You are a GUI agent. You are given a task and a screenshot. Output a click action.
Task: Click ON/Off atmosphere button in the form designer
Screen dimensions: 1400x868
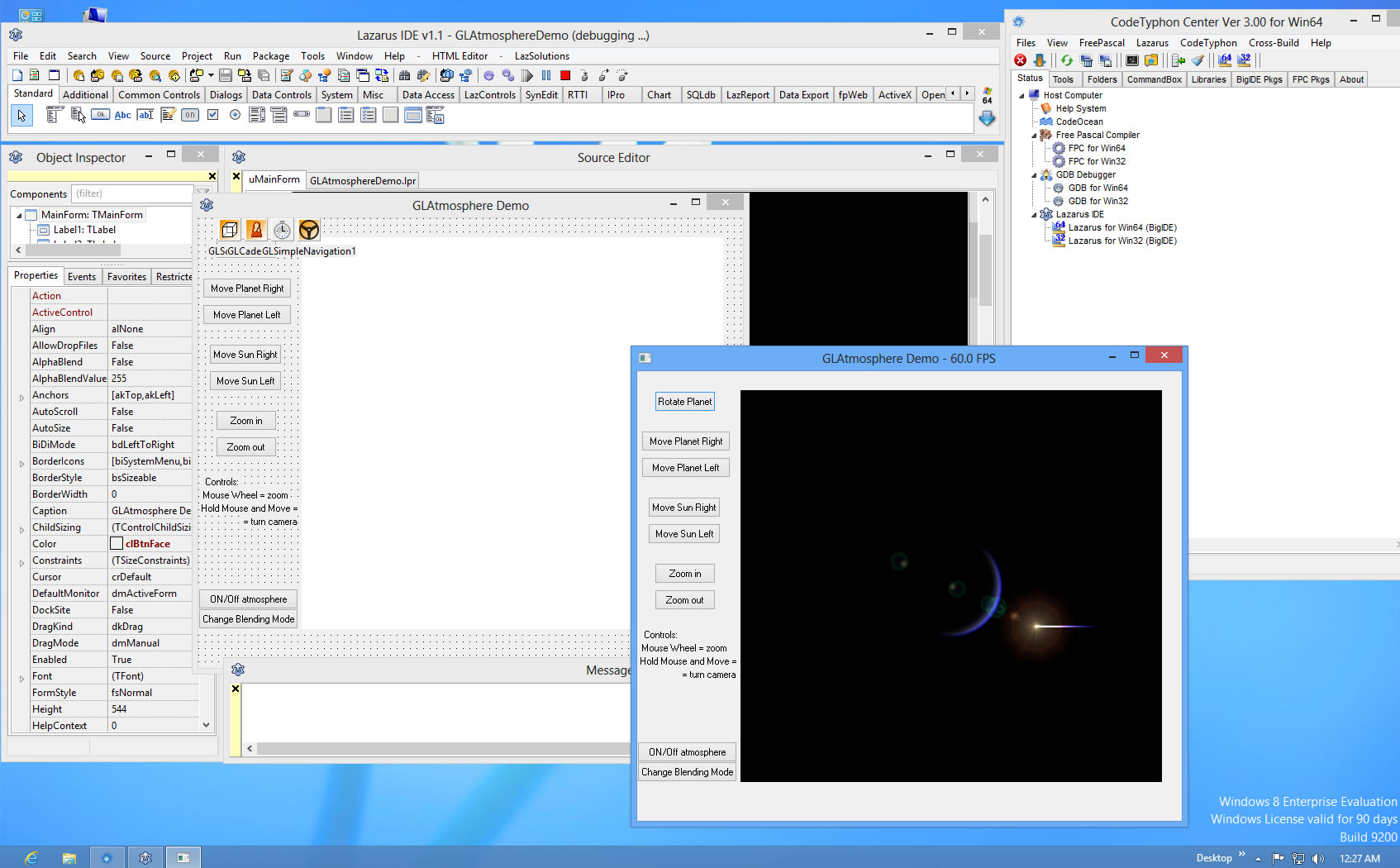click(248, 599)
